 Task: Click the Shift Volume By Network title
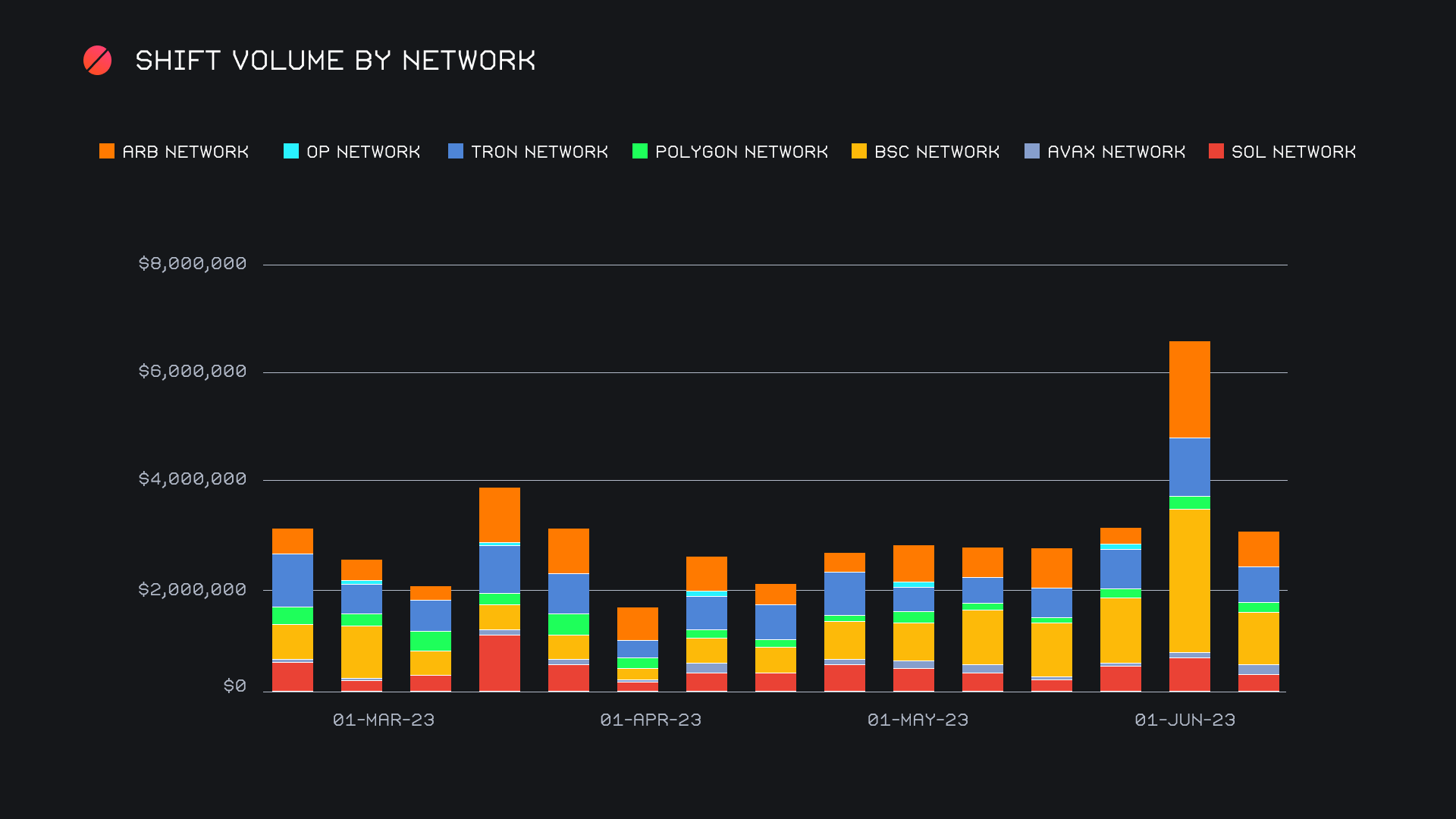pos(335,61)
